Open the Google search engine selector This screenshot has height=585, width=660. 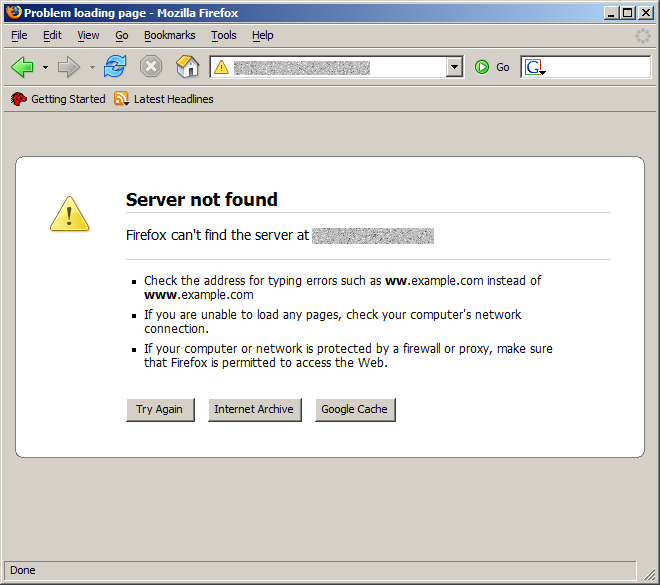535,67
